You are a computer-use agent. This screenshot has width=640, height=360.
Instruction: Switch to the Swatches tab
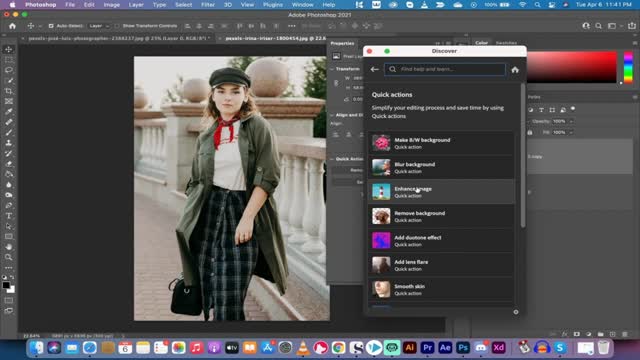(506, 43)
